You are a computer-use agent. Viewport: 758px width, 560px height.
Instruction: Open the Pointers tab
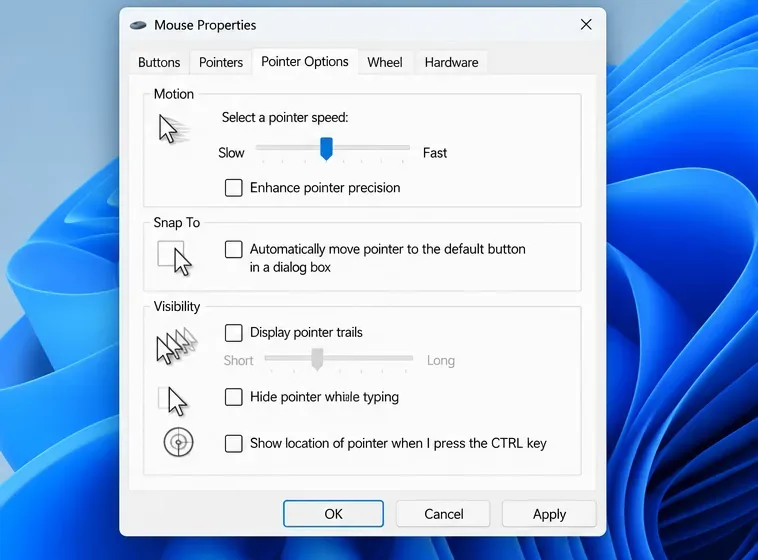(221, 62)
